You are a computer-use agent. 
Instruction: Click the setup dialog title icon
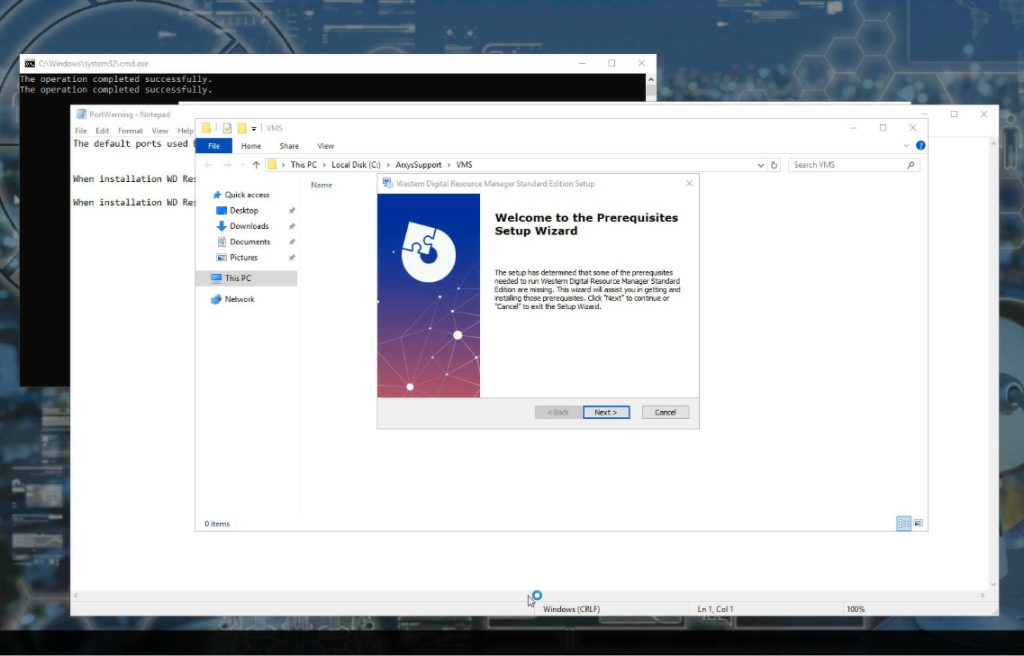[387, 184]
